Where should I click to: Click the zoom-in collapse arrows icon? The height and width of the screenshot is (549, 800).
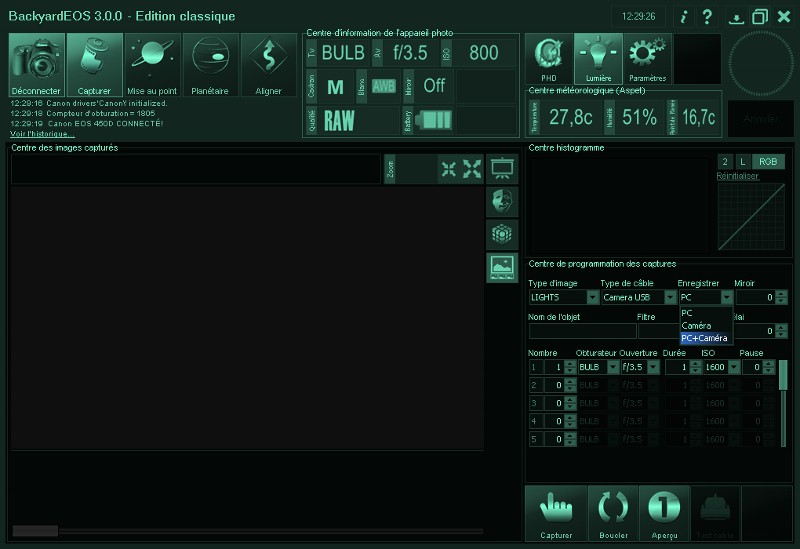pos(448,169)
